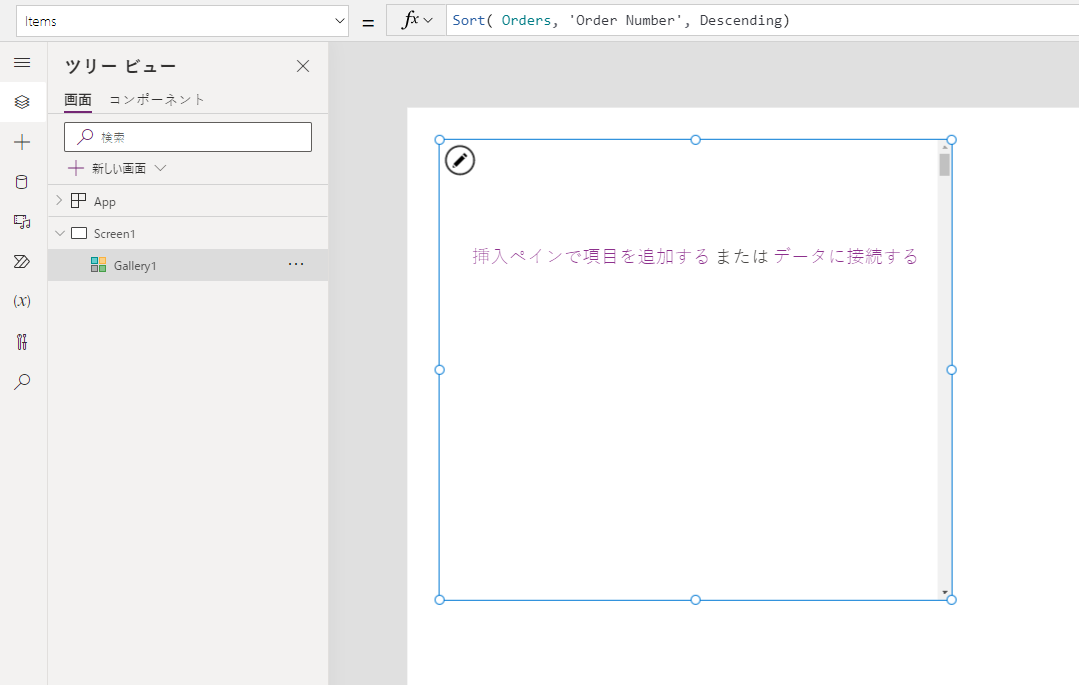Select the 画面 tab

pos(77,99)
